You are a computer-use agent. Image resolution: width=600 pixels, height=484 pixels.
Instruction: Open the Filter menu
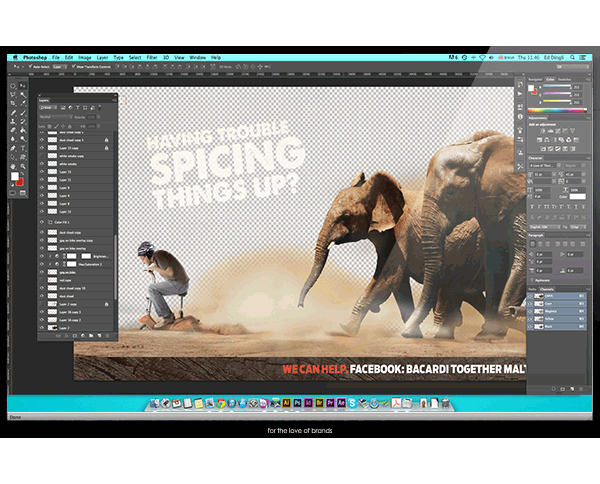pyautogui.click(x=152, y=57)
